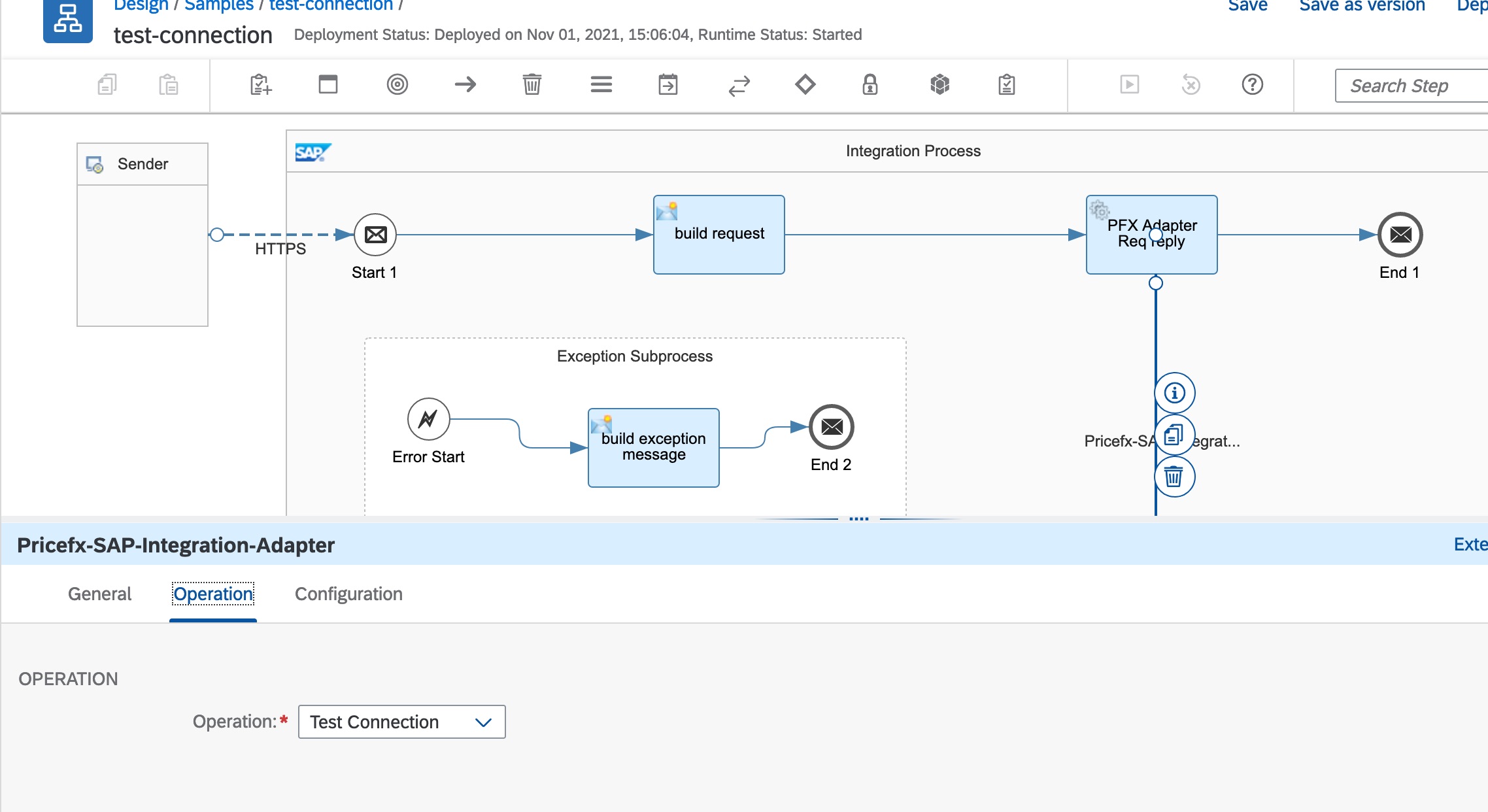Click Save as version link
The image size is (1488, 812).
[1362, 7]
